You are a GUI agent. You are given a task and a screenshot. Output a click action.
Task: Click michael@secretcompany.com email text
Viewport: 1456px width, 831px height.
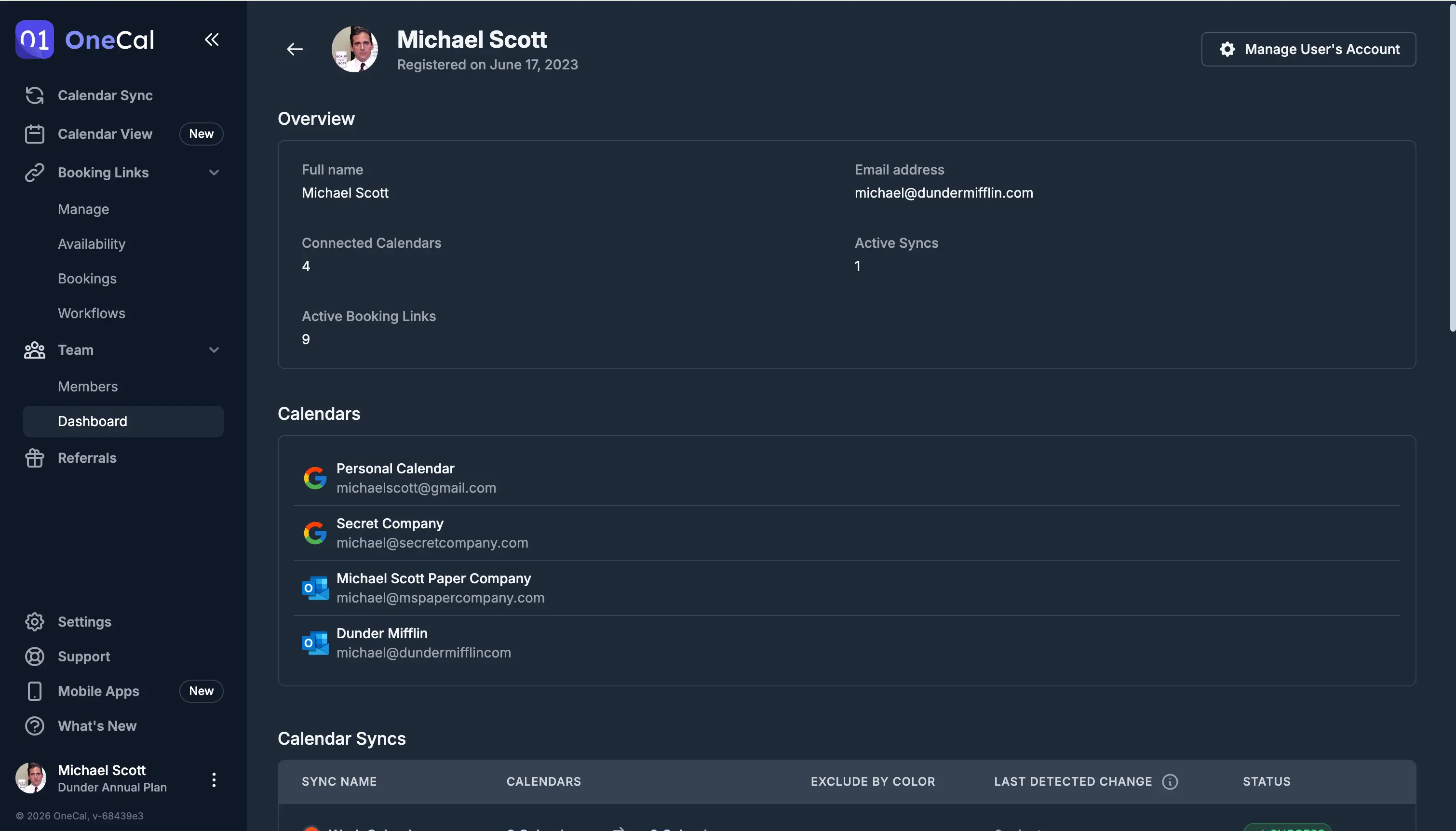pos(432,543)
